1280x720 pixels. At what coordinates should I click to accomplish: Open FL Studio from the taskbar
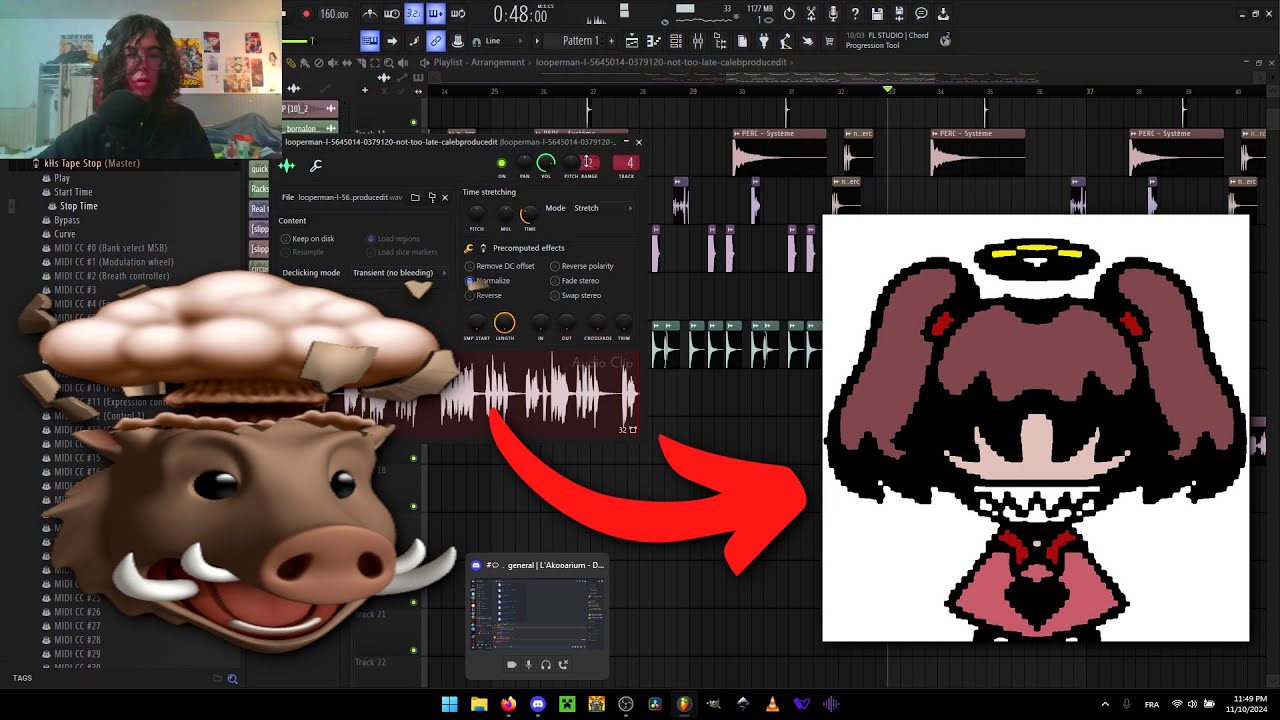[684, 704]
